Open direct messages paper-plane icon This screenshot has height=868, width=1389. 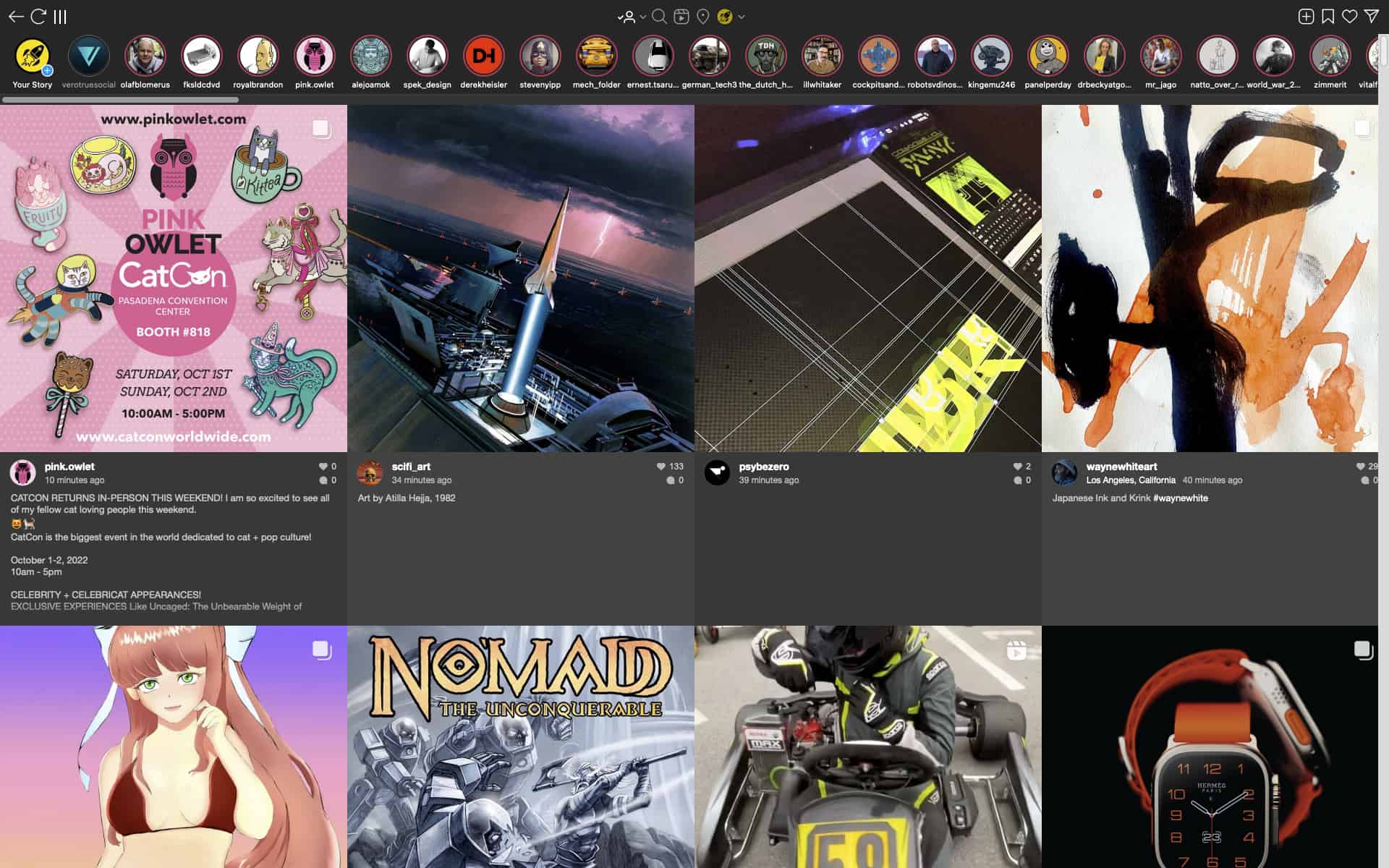[x=1372, y=16]
